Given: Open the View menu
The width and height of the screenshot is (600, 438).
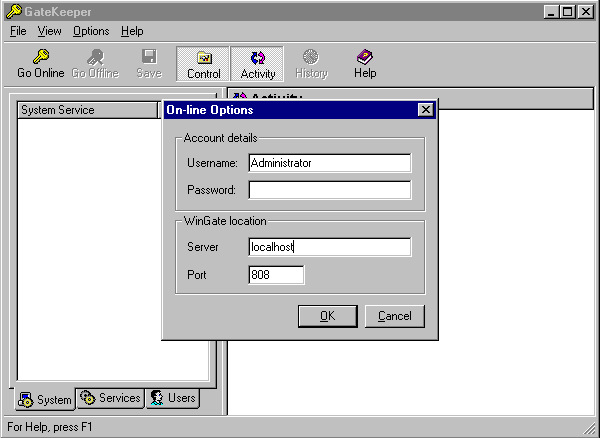Looking at the screenshot, I should 49,31.
